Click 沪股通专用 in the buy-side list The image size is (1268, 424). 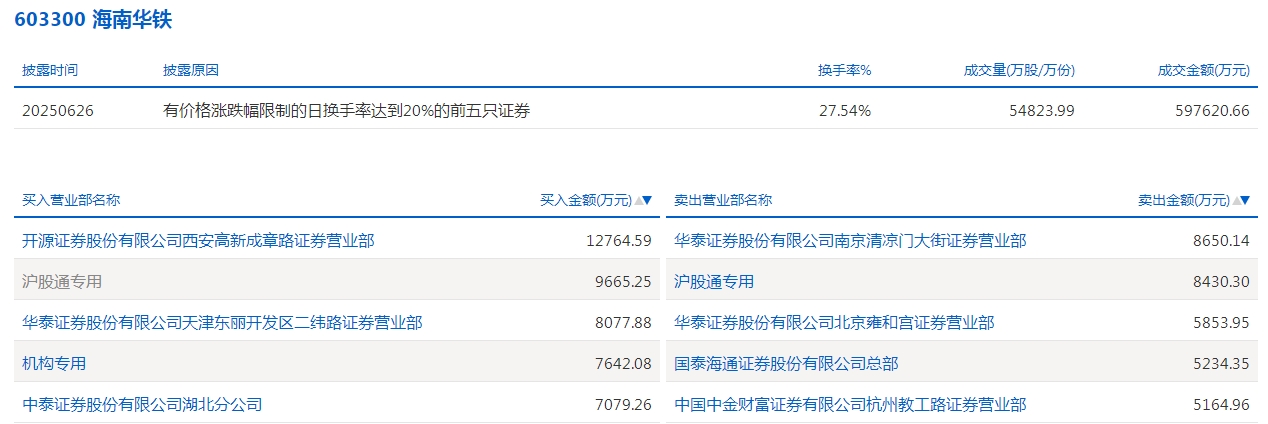pyautogui.click(x=62, y=281)
